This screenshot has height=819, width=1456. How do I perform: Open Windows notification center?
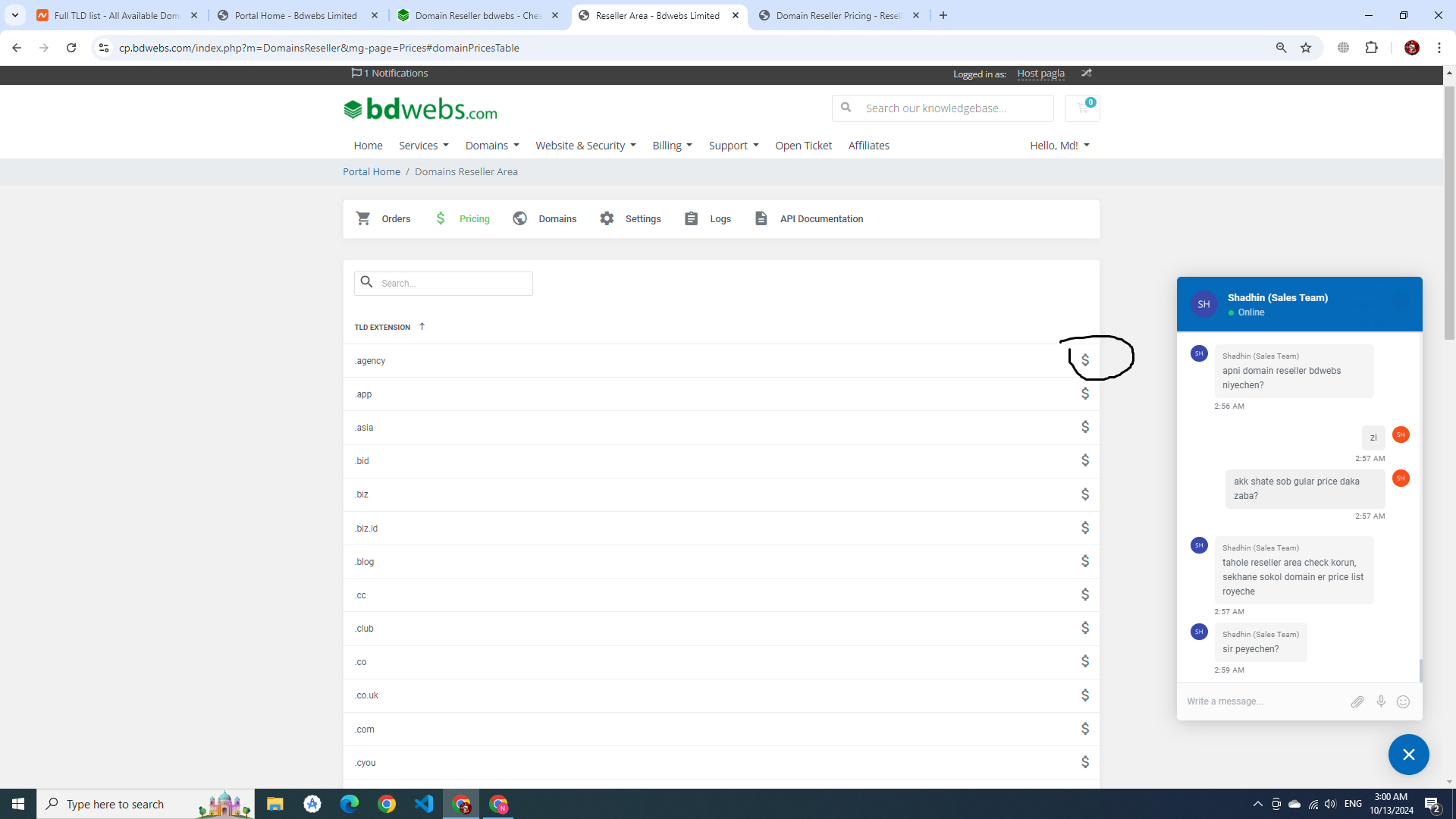1432,804
